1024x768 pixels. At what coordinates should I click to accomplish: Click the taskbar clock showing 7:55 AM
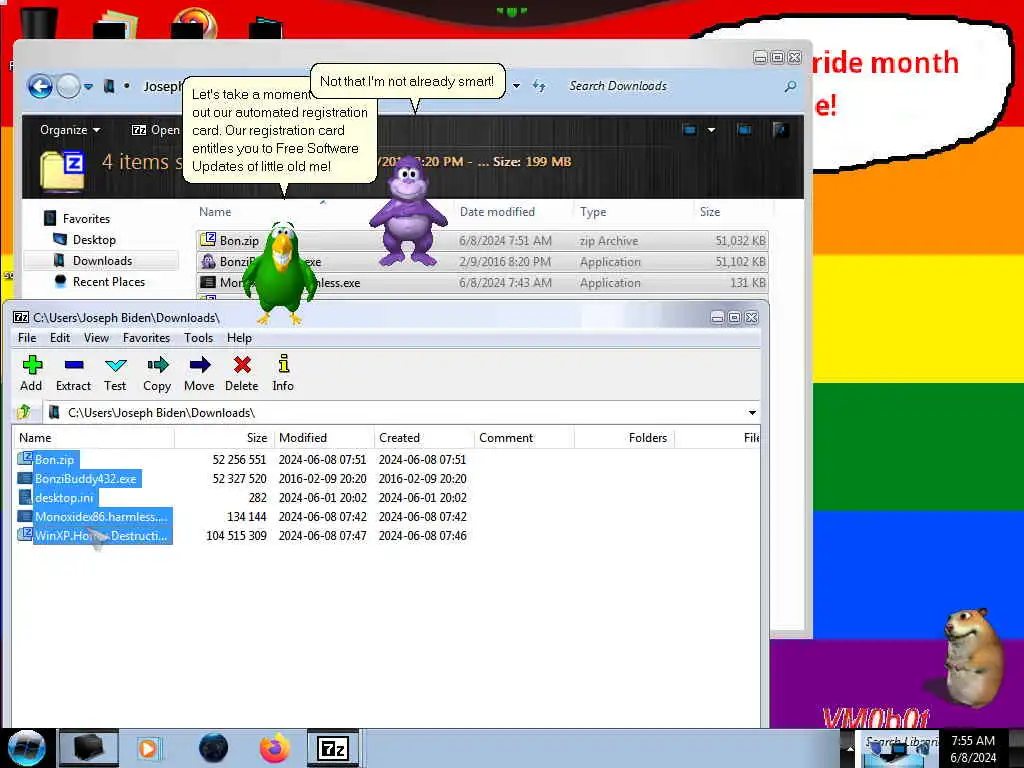[973, 749]
